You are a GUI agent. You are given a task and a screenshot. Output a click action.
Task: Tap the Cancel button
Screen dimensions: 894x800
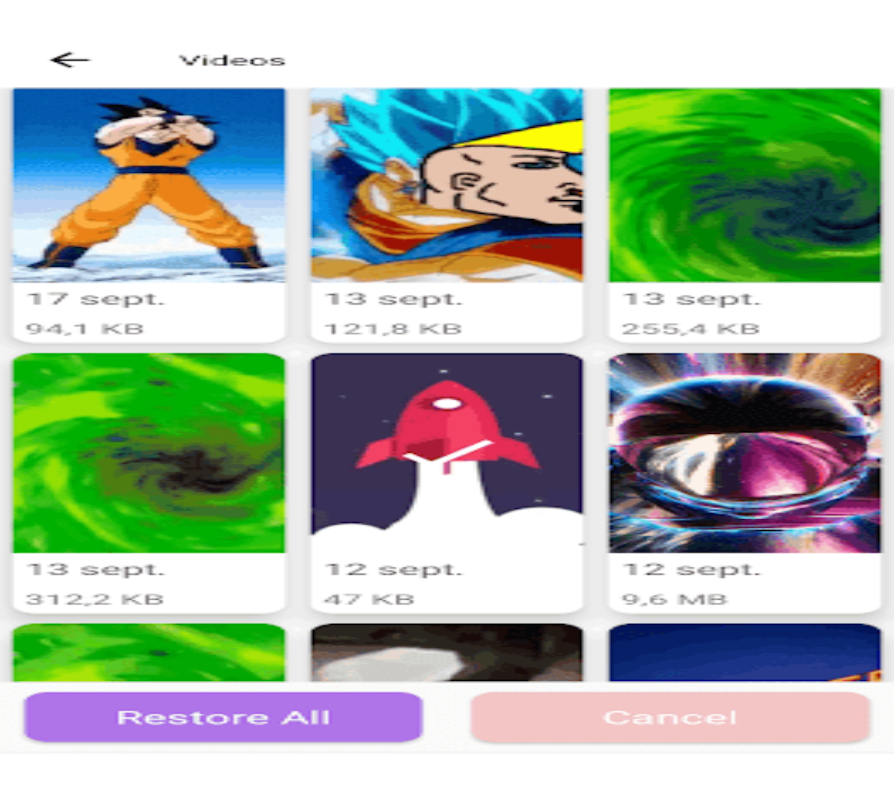coord(670,717)
